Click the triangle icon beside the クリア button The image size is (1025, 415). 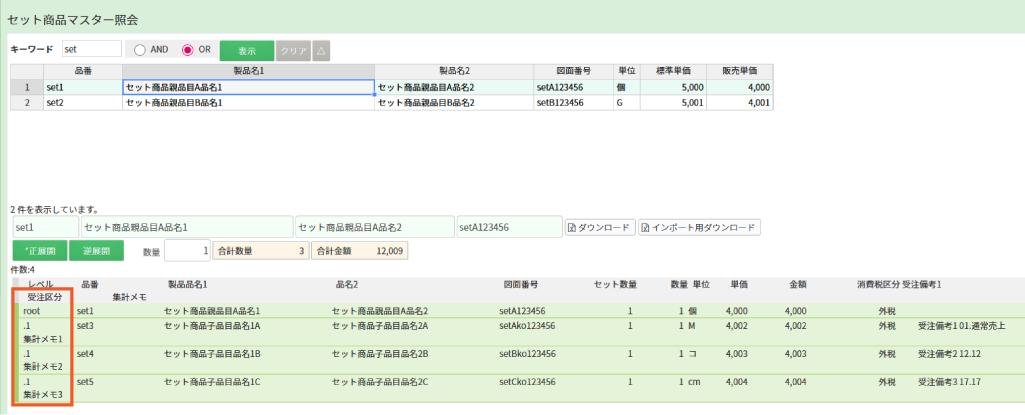[x=321, y=49]
